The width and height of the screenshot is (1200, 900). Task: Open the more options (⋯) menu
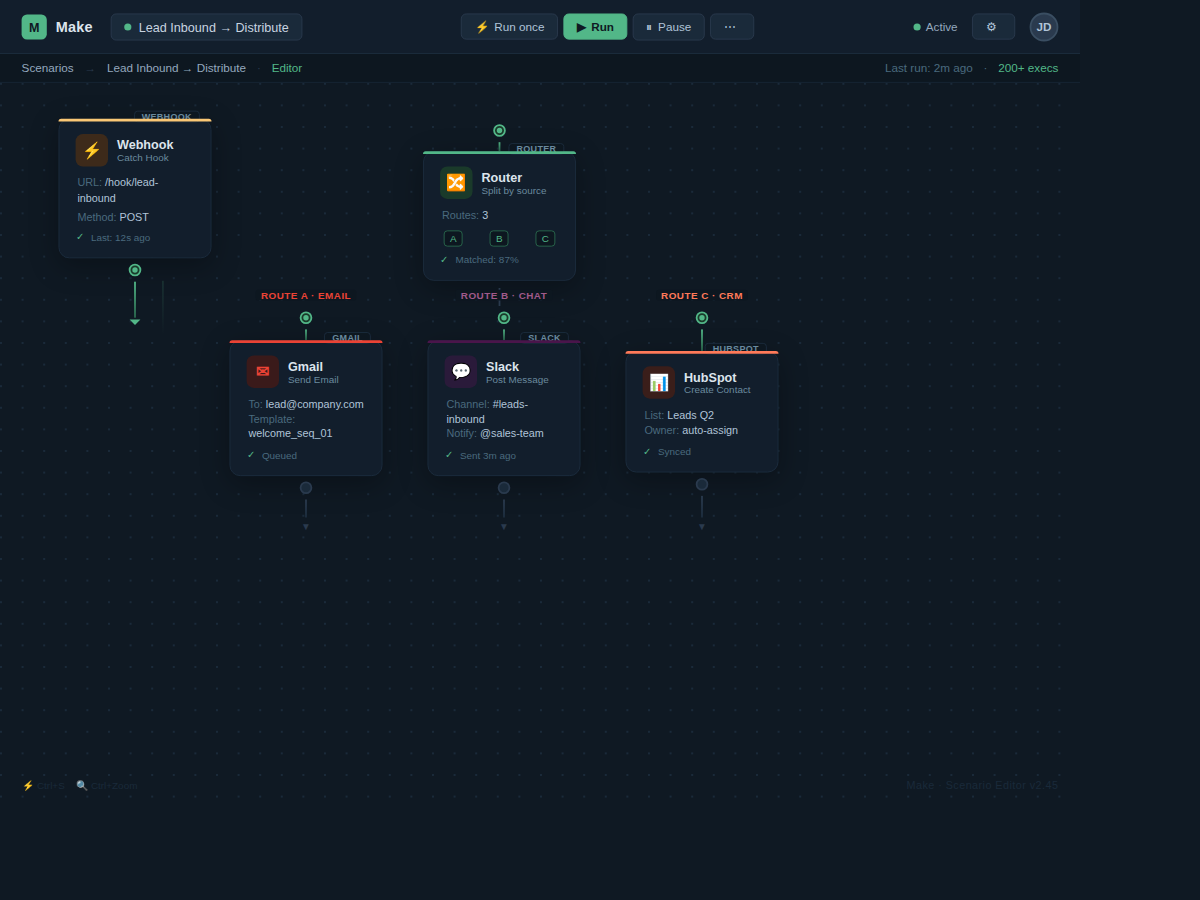click(x=731, y=27)
